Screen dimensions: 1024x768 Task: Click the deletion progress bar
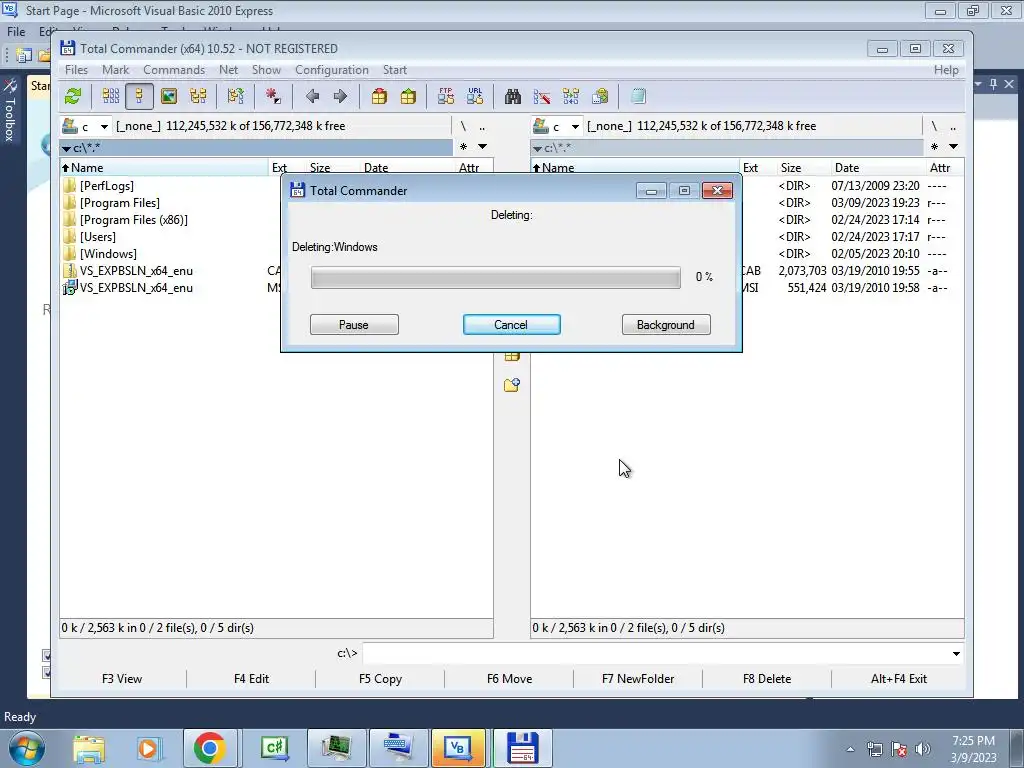click(496, 278)
